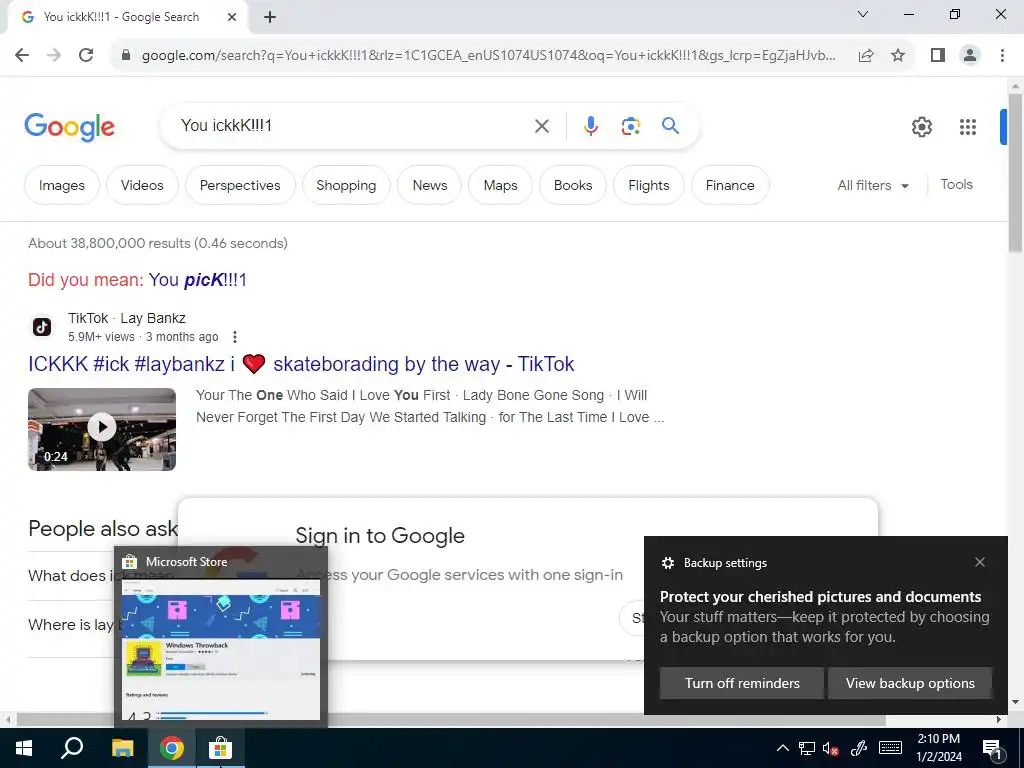Open Maps results
This screenshot has width=1024, height=768.
[500, 185]
